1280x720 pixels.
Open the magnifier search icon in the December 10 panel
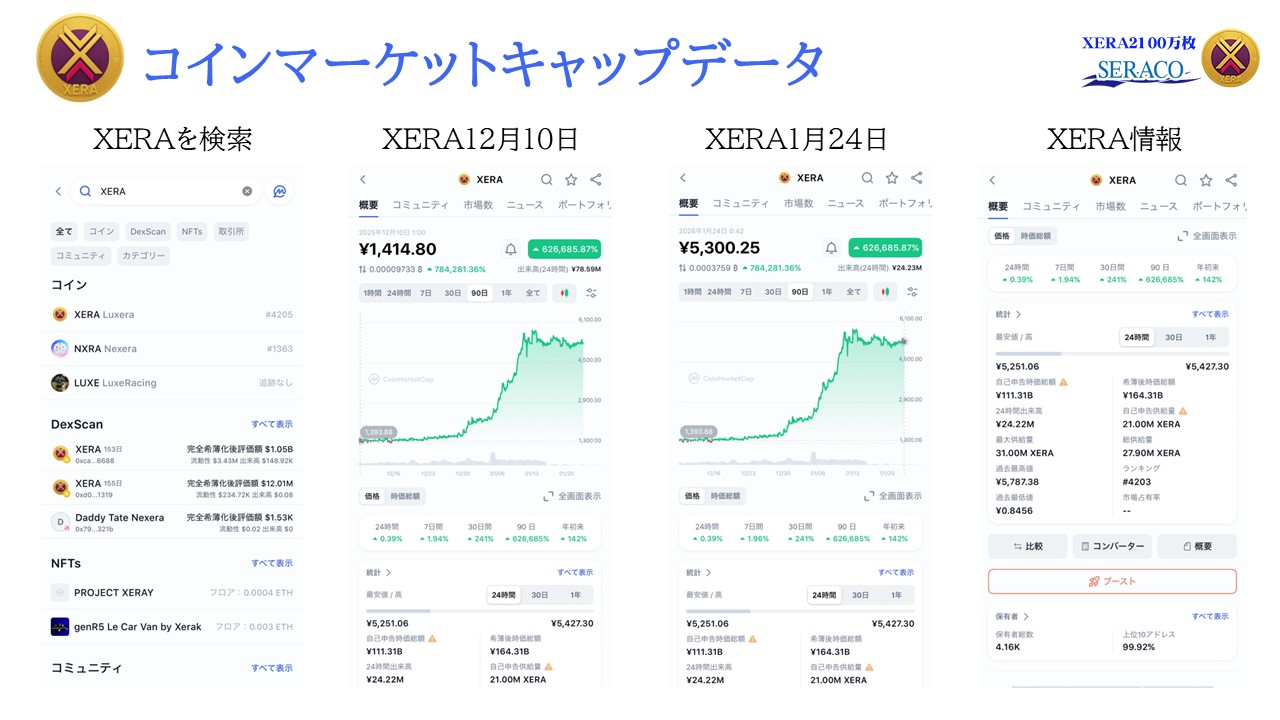click(x=547, y=180)
